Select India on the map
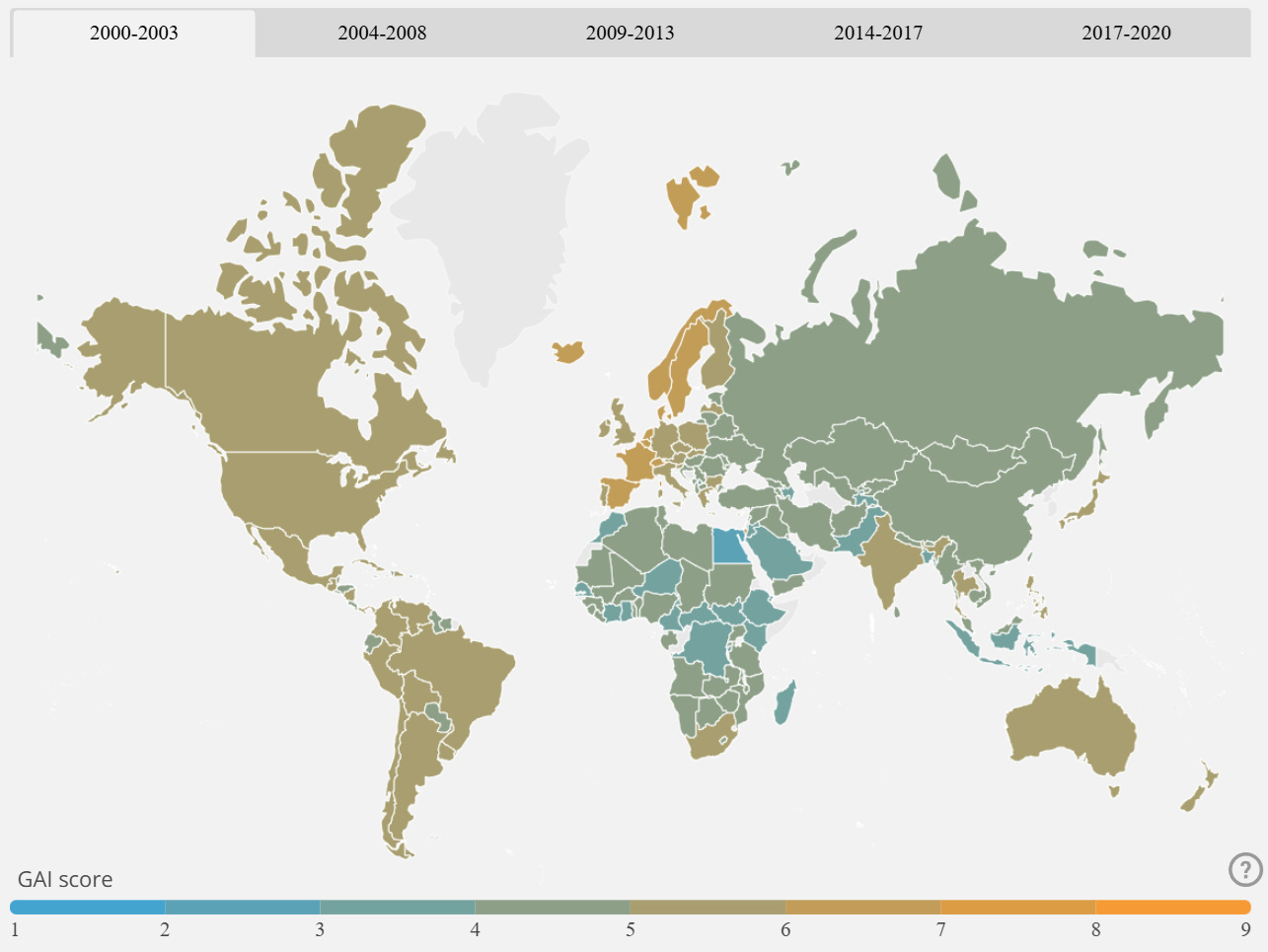1268x952 pixels. [x=886, y=562]
